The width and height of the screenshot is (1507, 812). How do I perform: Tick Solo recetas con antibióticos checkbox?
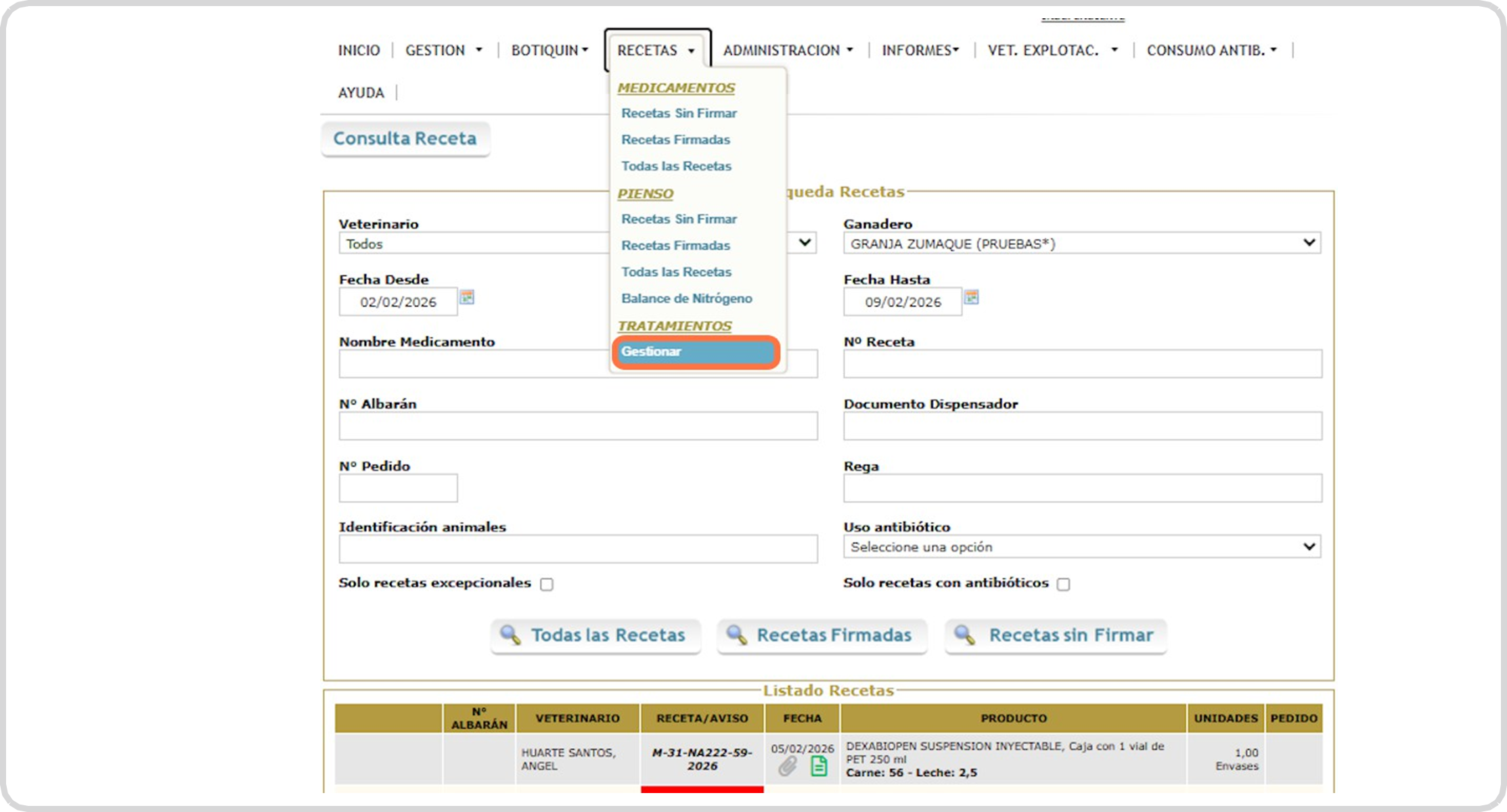click(x=1063, y=584)
